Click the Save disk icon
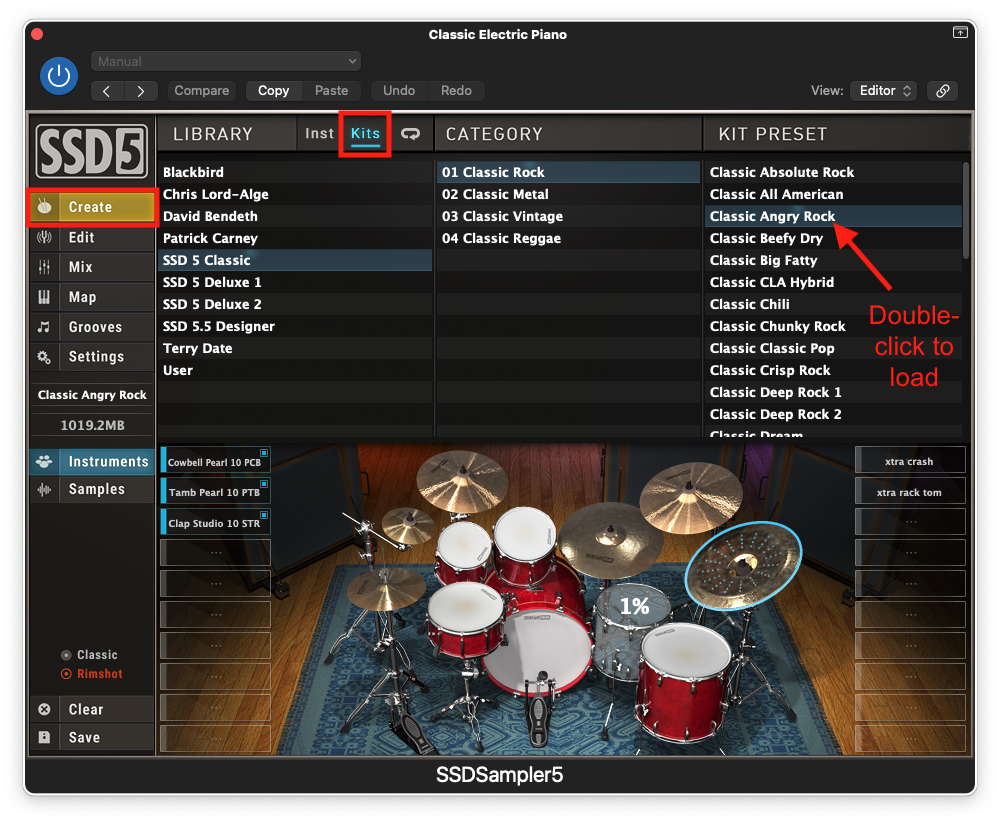Image resolution: width=1000 pixels, height=823 pixels. click(44, 738)
